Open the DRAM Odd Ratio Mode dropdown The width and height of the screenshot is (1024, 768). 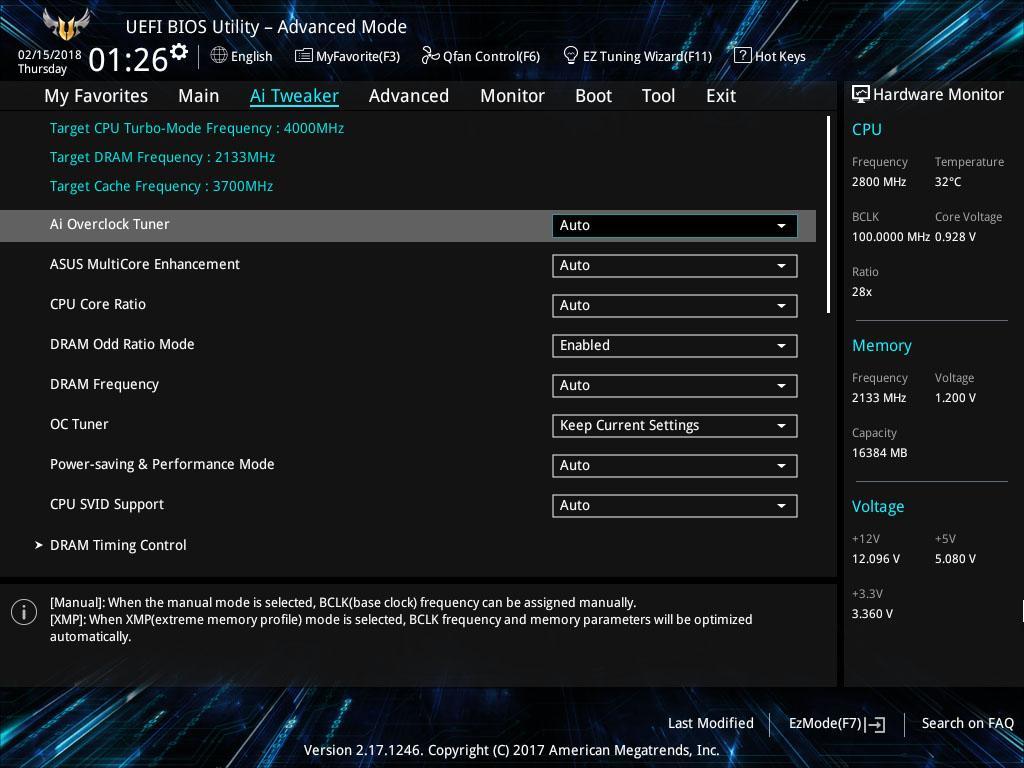tap(675, 345)
